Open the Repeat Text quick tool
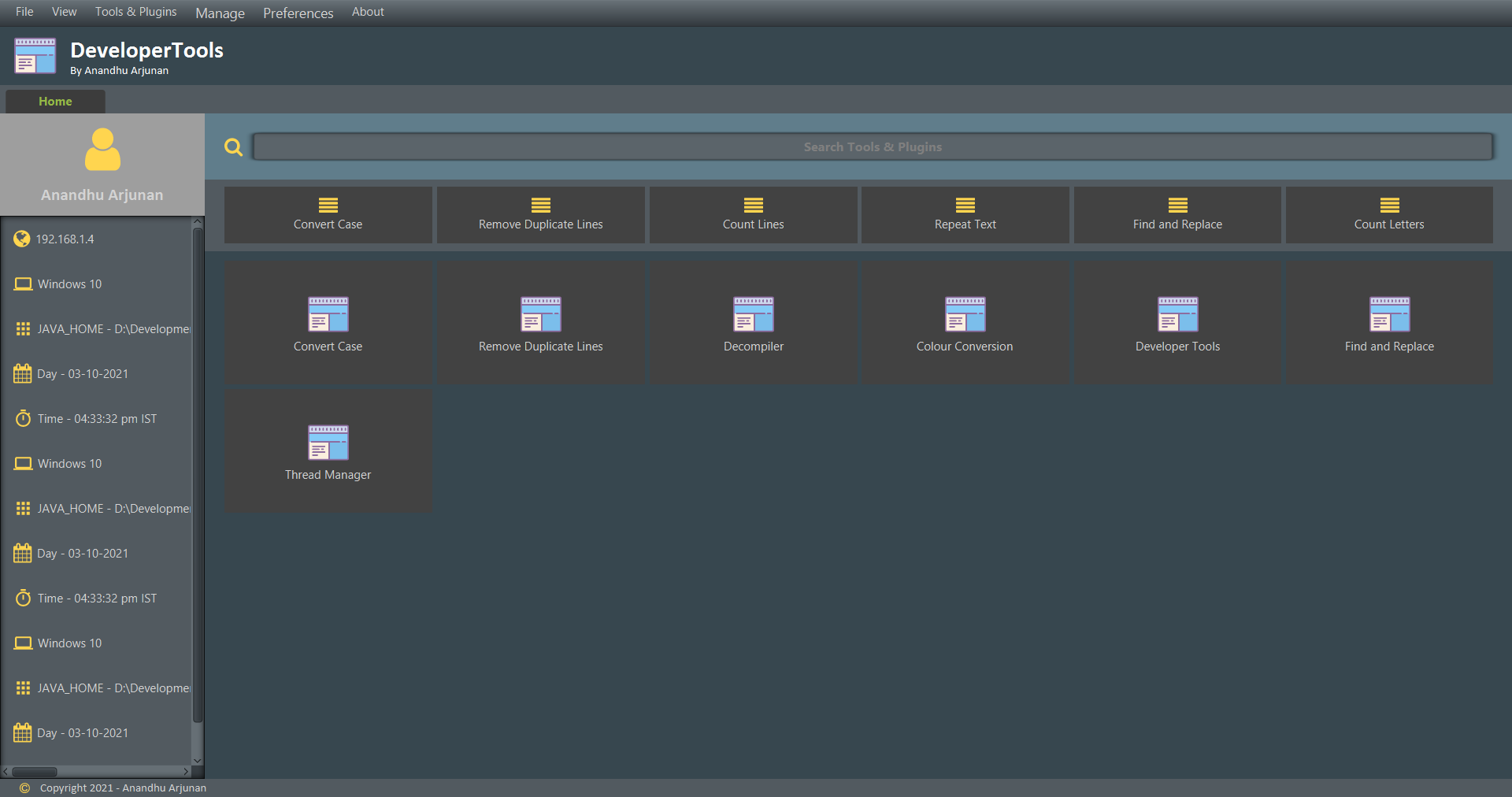Viewport: 1512px width, 797px height. (x=965, y=214)
